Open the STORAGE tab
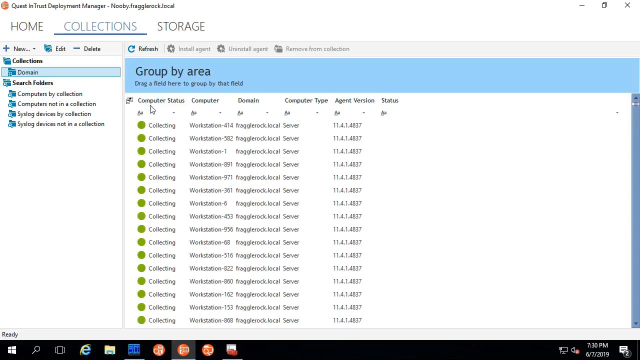Viewport: 640px width, 360px height. pyautogui.click(x=181, y=27)
